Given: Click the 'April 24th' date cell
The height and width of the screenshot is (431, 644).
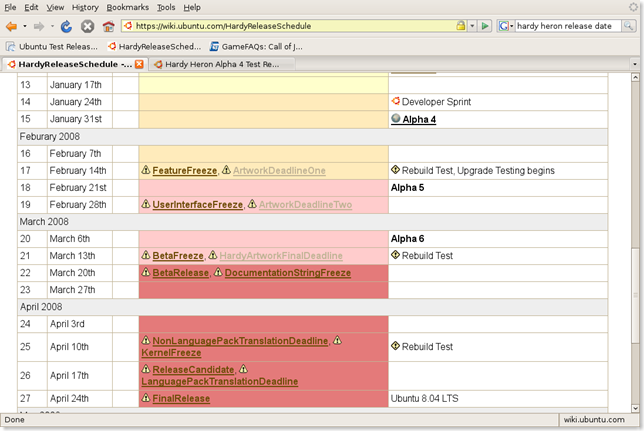Looking at the screenshot, I should click(80, 398).
